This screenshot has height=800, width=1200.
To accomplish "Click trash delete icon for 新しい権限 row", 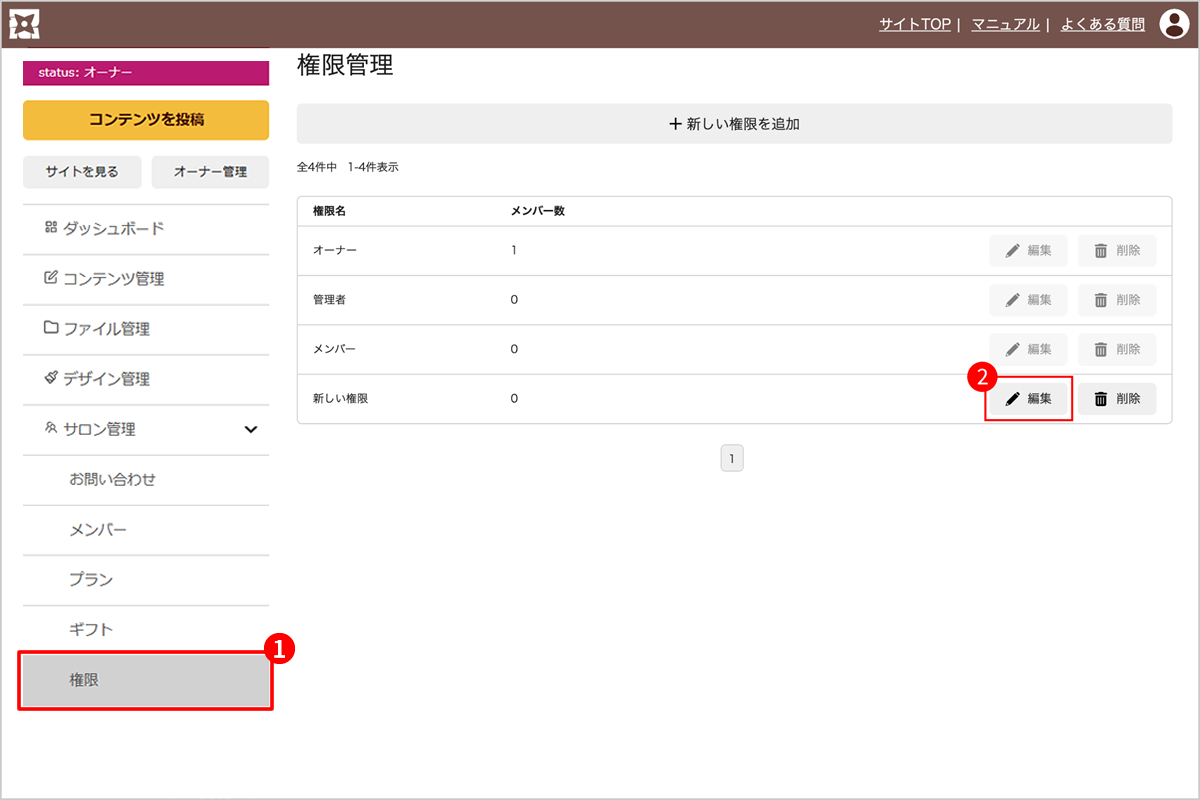I will (1101, 399).
